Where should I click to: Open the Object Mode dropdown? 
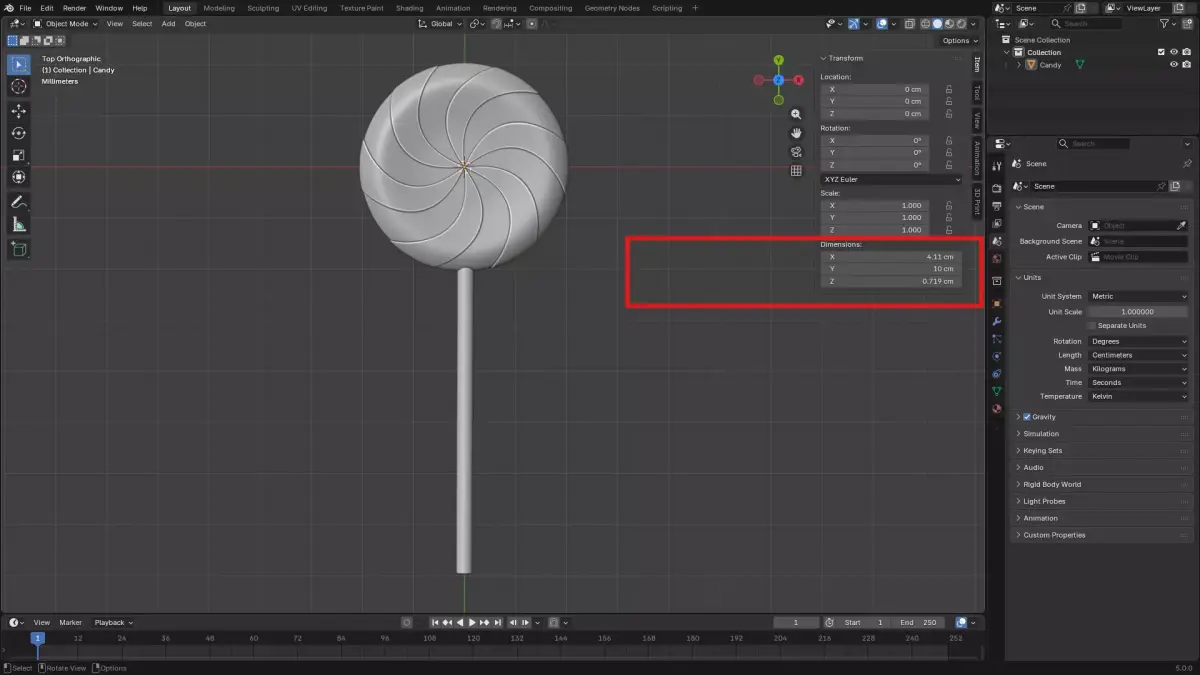(67, 23)
